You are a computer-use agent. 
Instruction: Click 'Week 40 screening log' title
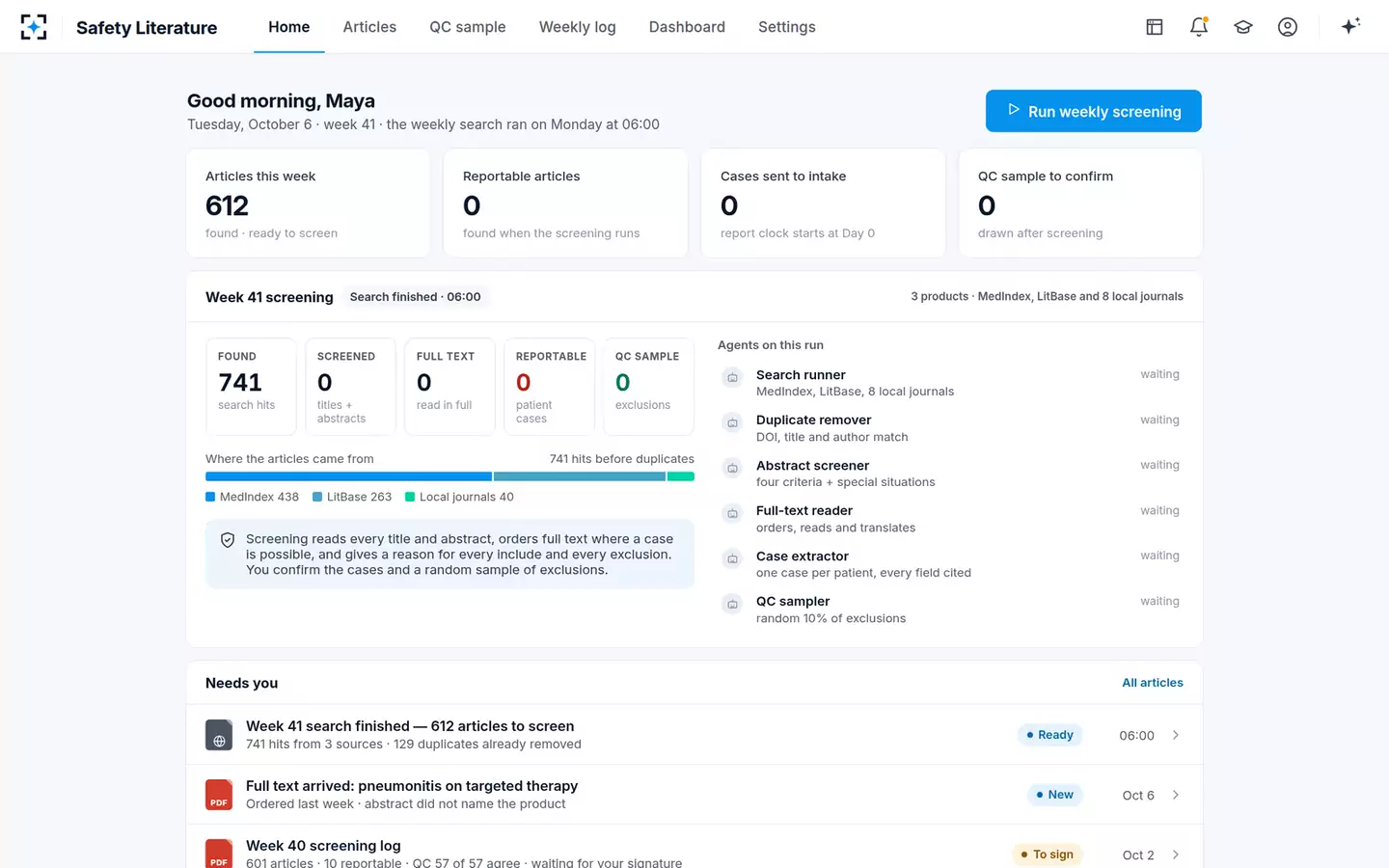click(x=323, y=846)
